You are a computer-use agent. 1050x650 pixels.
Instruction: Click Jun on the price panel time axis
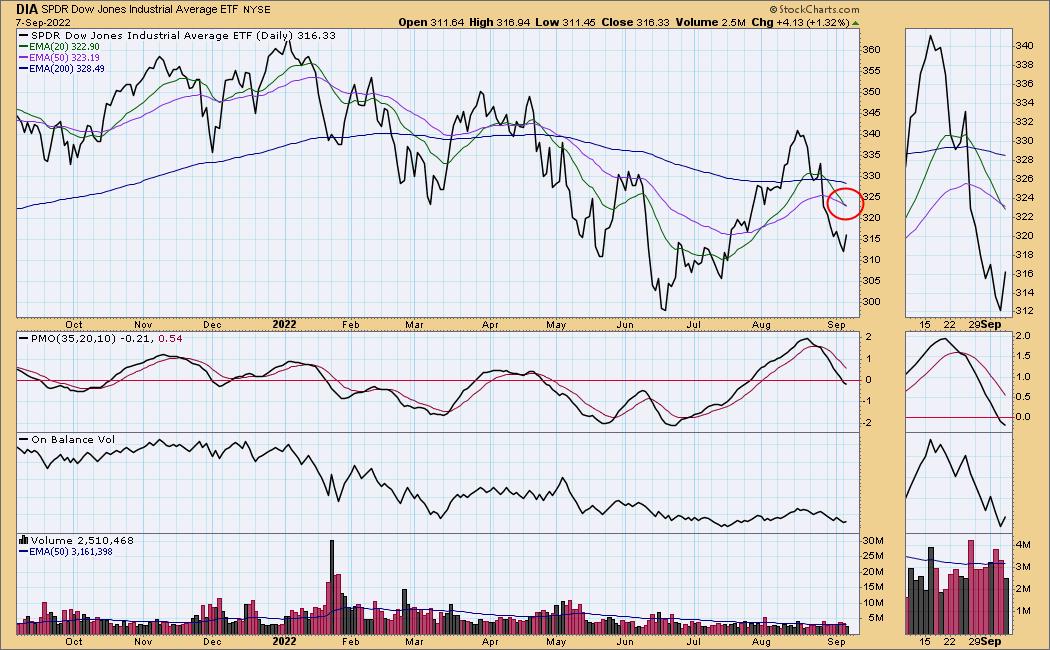625,325
